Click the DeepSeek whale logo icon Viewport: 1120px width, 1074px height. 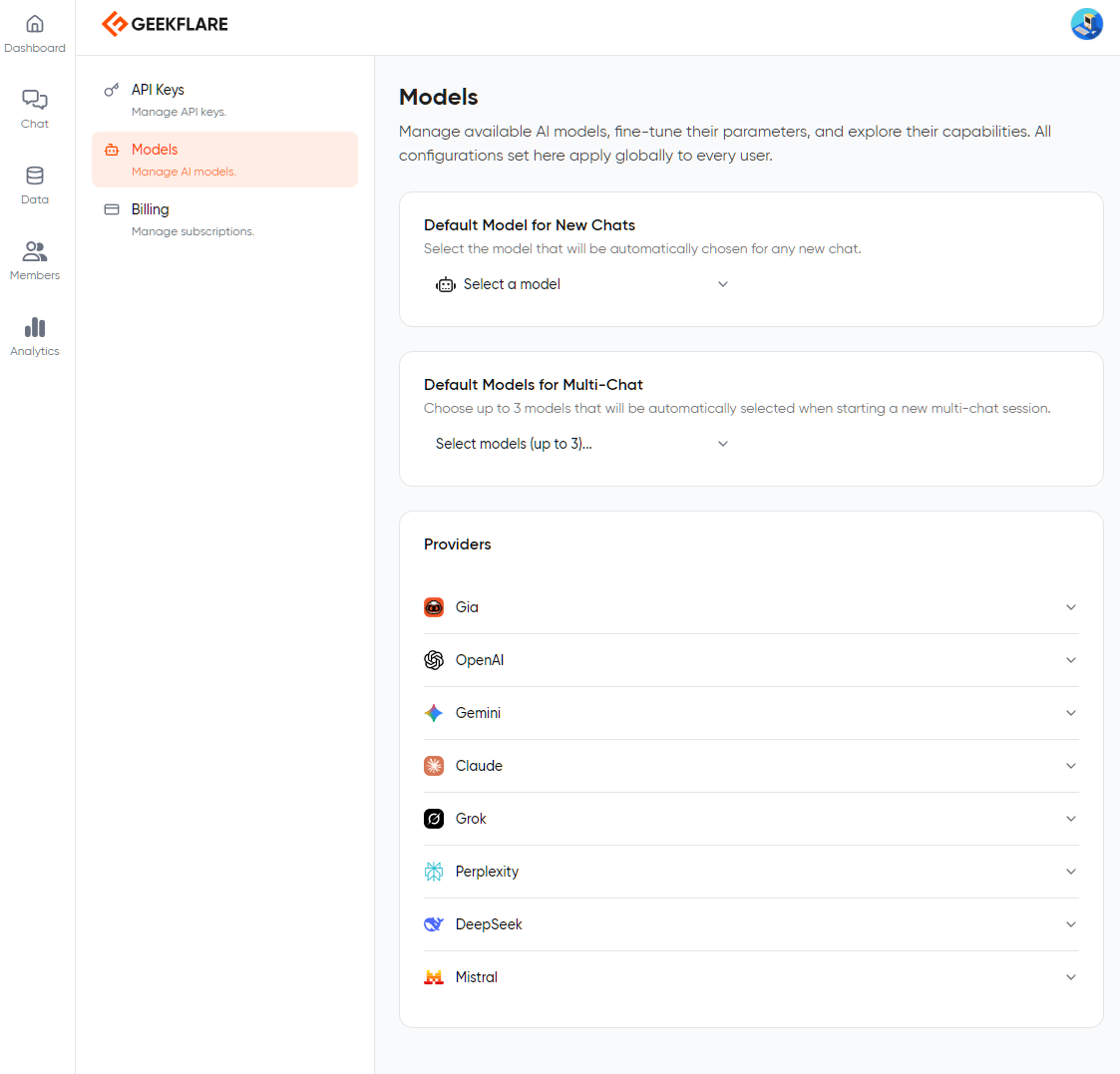coord(434,924)
